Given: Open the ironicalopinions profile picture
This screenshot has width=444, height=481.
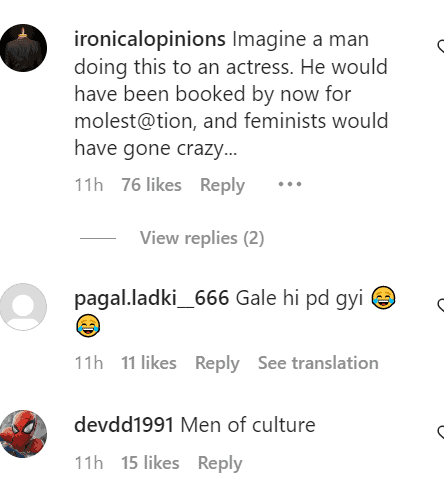Looking at the screenshot, I should coord(23,48).
